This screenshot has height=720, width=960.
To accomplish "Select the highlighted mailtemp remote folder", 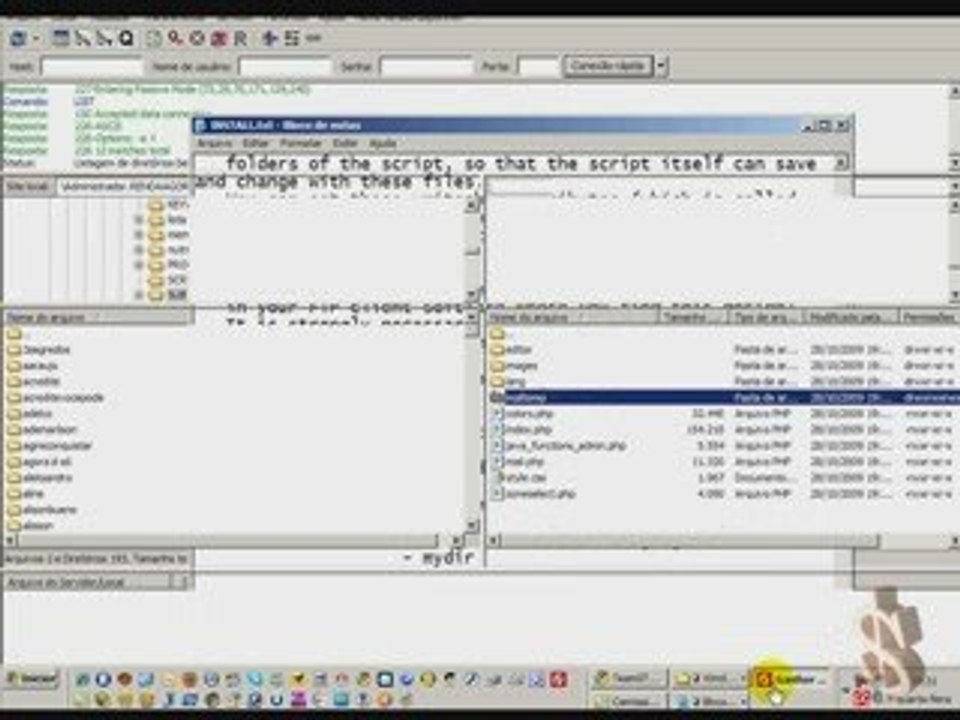I will [x=724, y=397].
